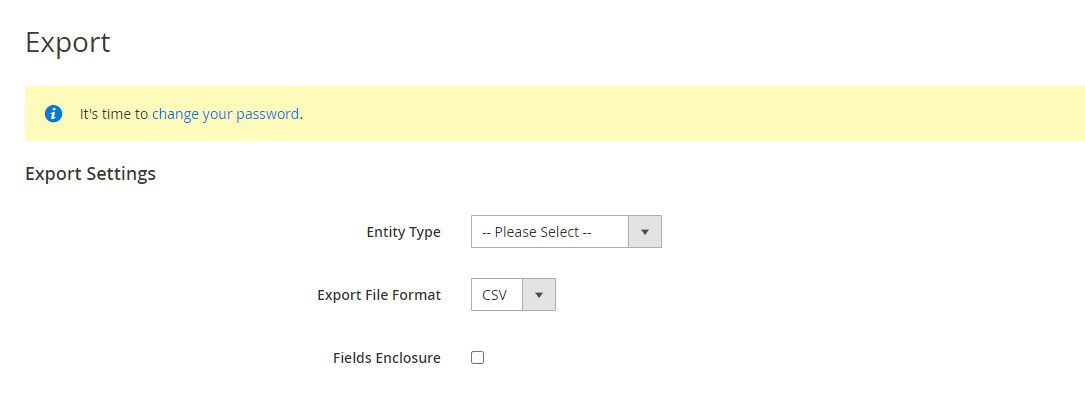
Task: Click the Entity Type field label
Action: coord(403,232)
